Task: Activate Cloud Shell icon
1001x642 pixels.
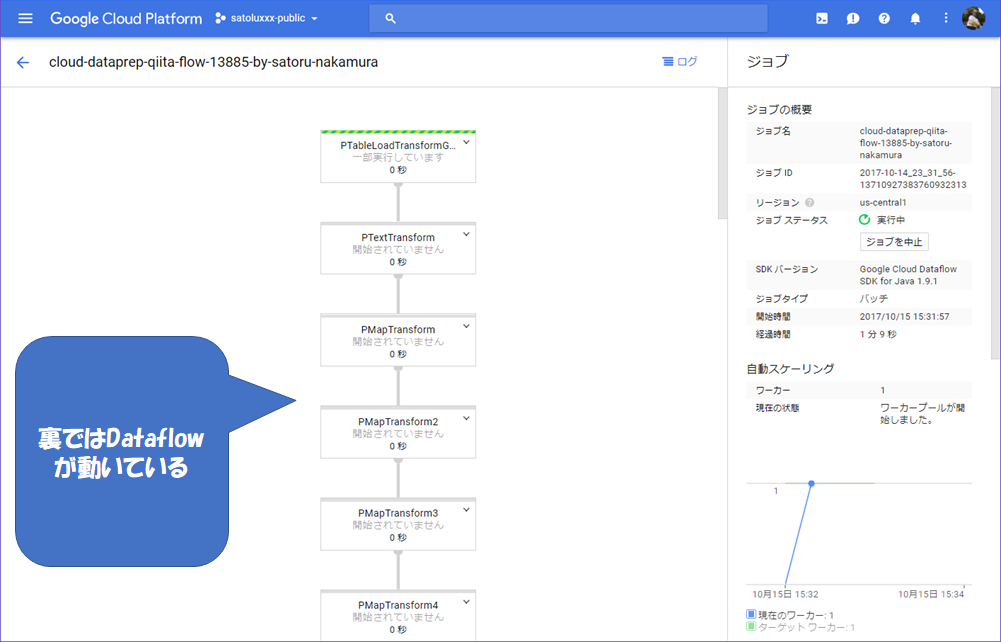Action: point(822,19)
